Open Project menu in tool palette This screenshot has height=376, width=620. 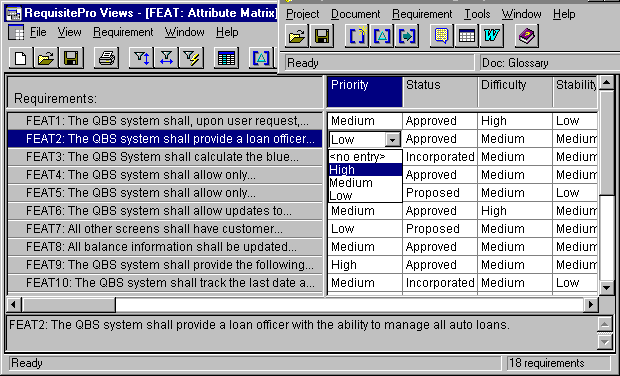pos(302,14)
